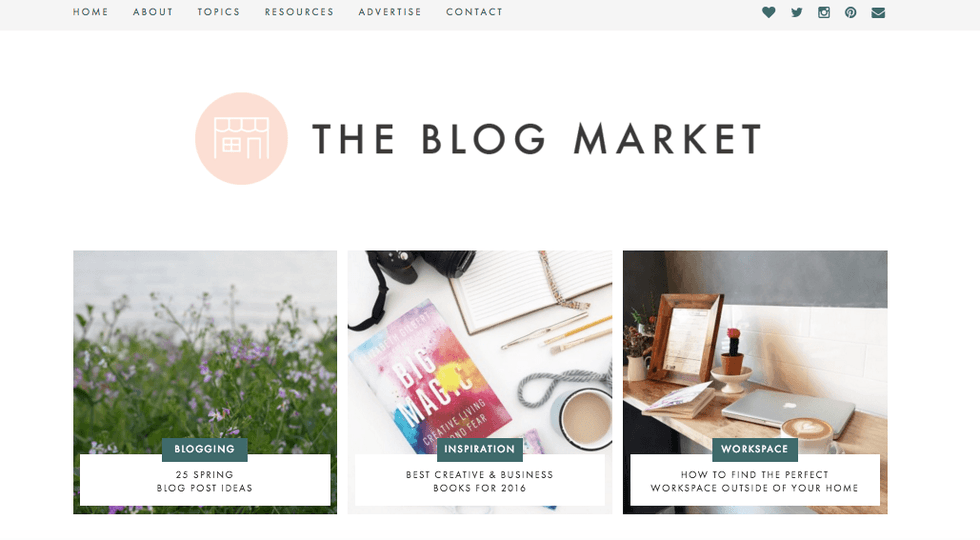This screenshot has height=540, width=980.
Task: Select the Blogging category label
Action: coord(204,449)
